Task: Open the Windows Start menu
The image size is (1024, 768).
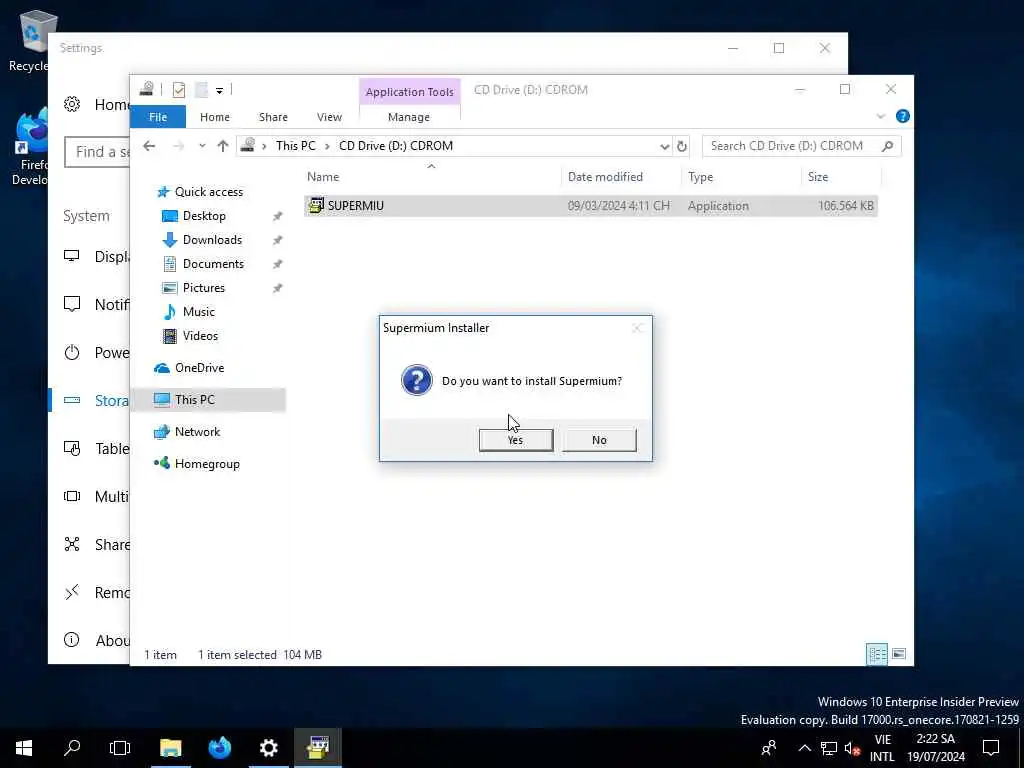Action: [x=24, y=748]
